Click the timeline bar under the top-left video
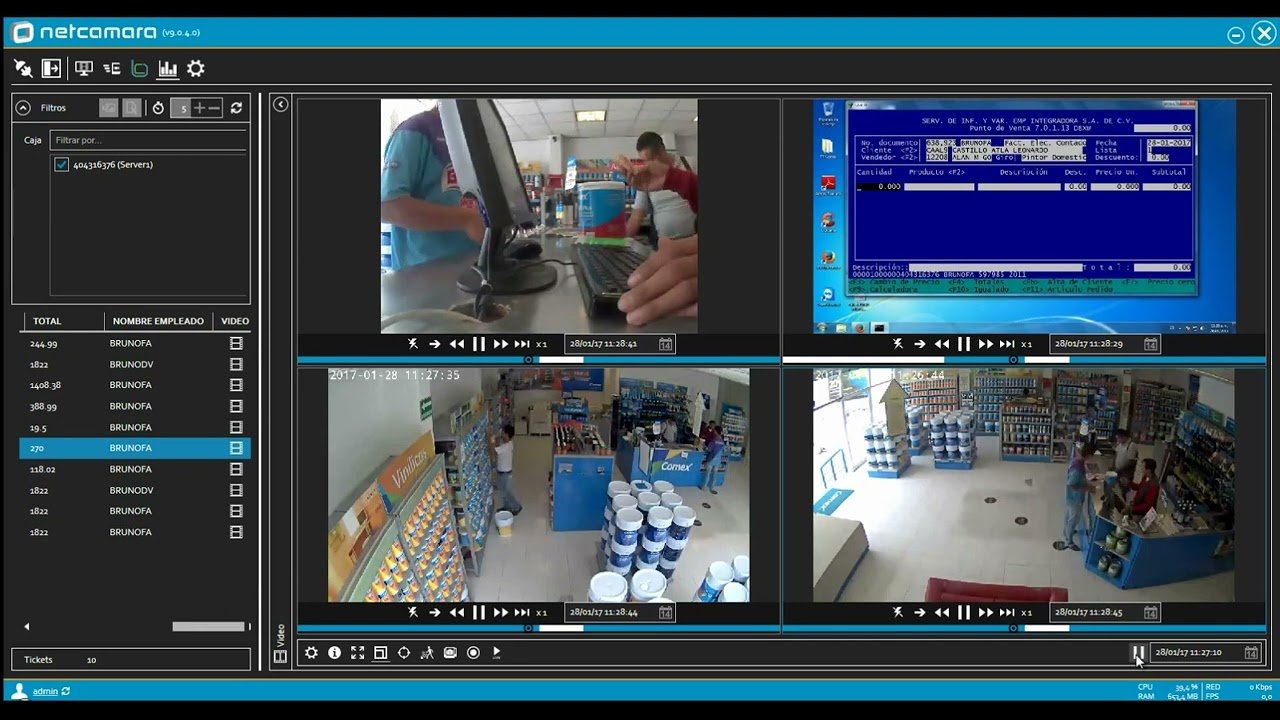Image resolution: width=1280 pixels, height=720 pixels. coord(538,360)
